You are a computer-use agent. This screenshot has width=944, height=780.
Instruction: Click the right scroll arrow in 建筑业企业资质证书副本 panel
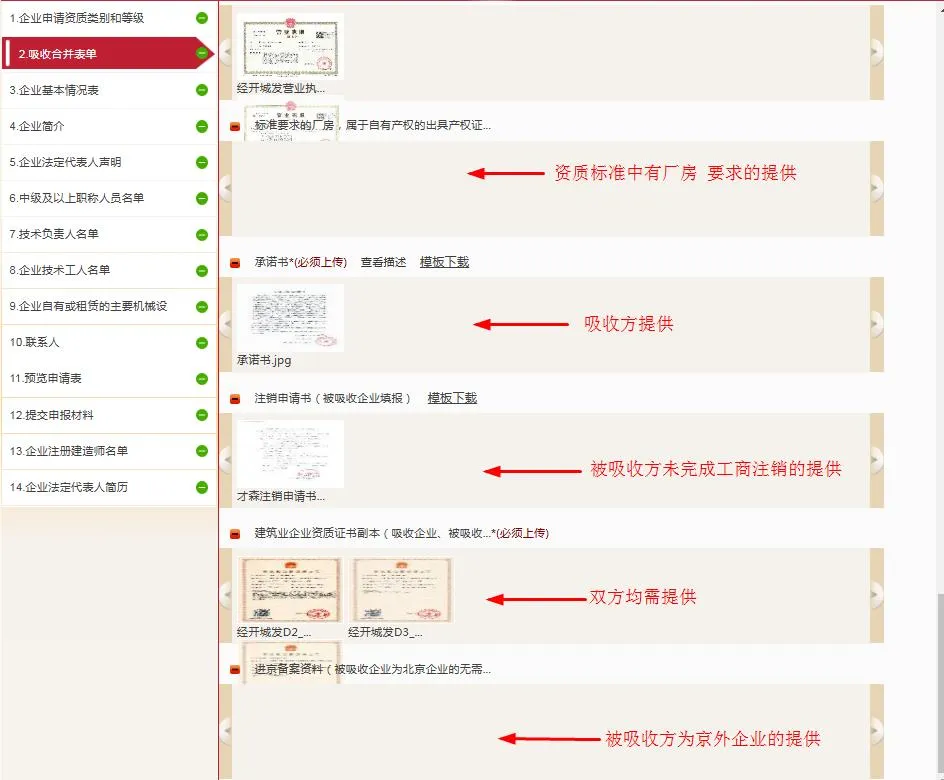click(x=877, y=595)
